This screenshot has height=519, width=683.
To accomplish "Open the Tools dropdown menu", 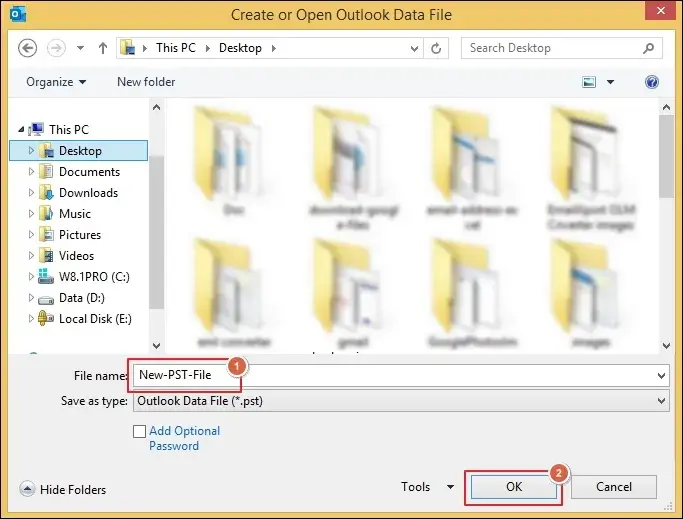I will [x=427, y=486].
